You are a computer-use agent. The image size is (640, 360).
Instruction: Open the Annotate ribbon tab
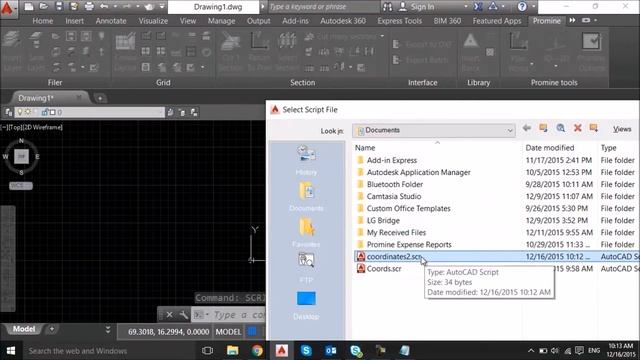tap(111, 21)
